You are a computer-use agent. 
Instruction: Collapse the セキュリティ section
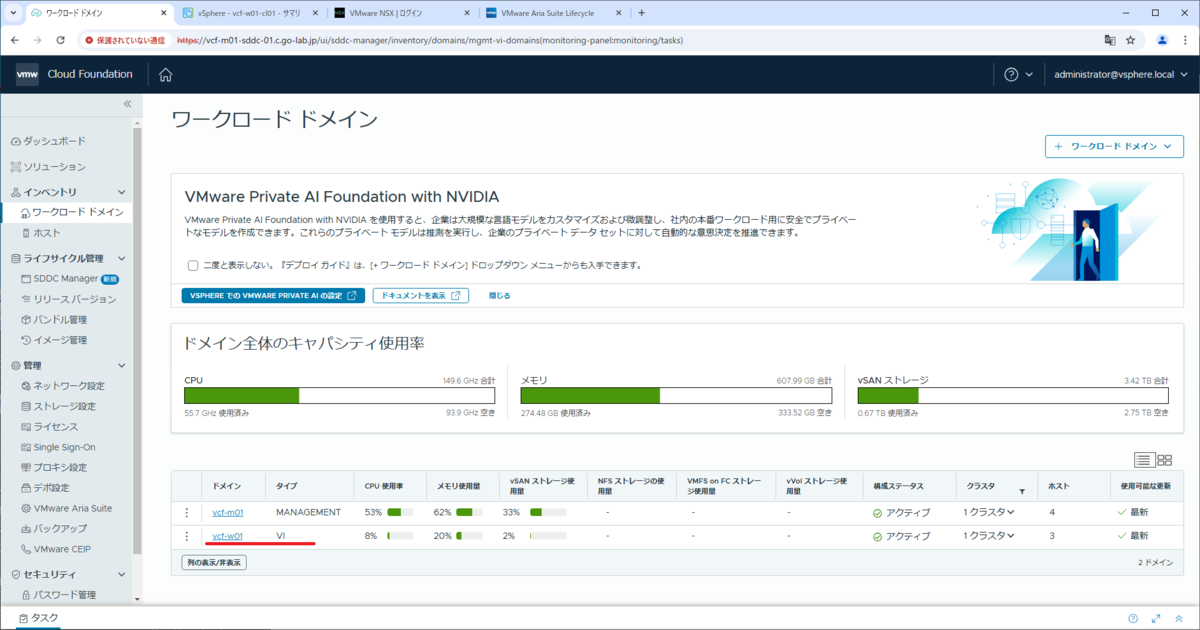[122, 575]
